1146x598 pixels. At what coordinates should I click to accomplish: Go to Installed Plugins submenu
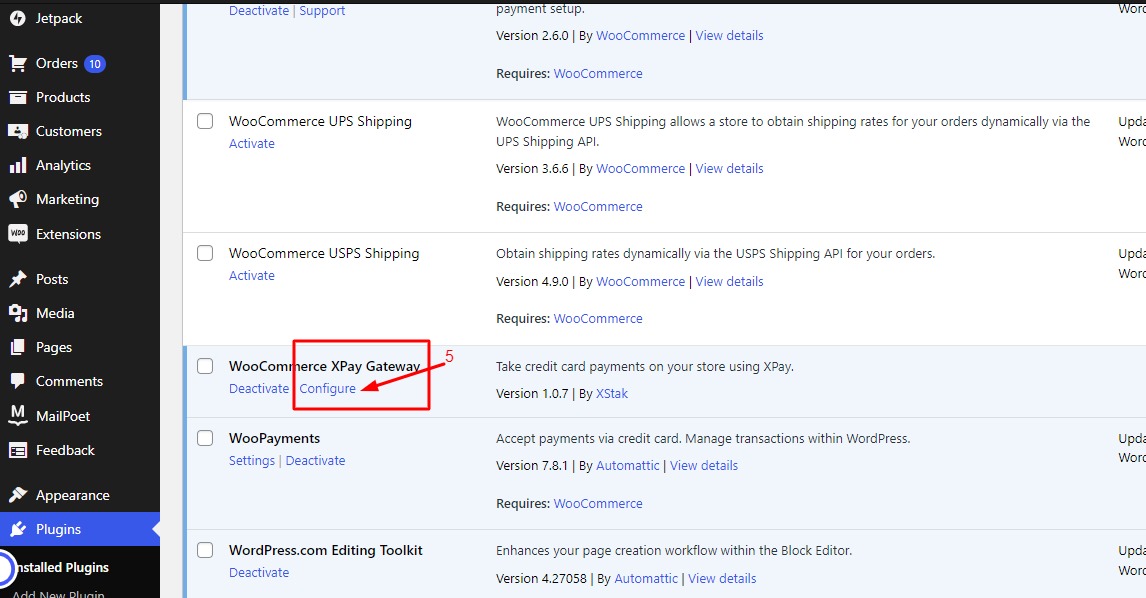point(61,567)
